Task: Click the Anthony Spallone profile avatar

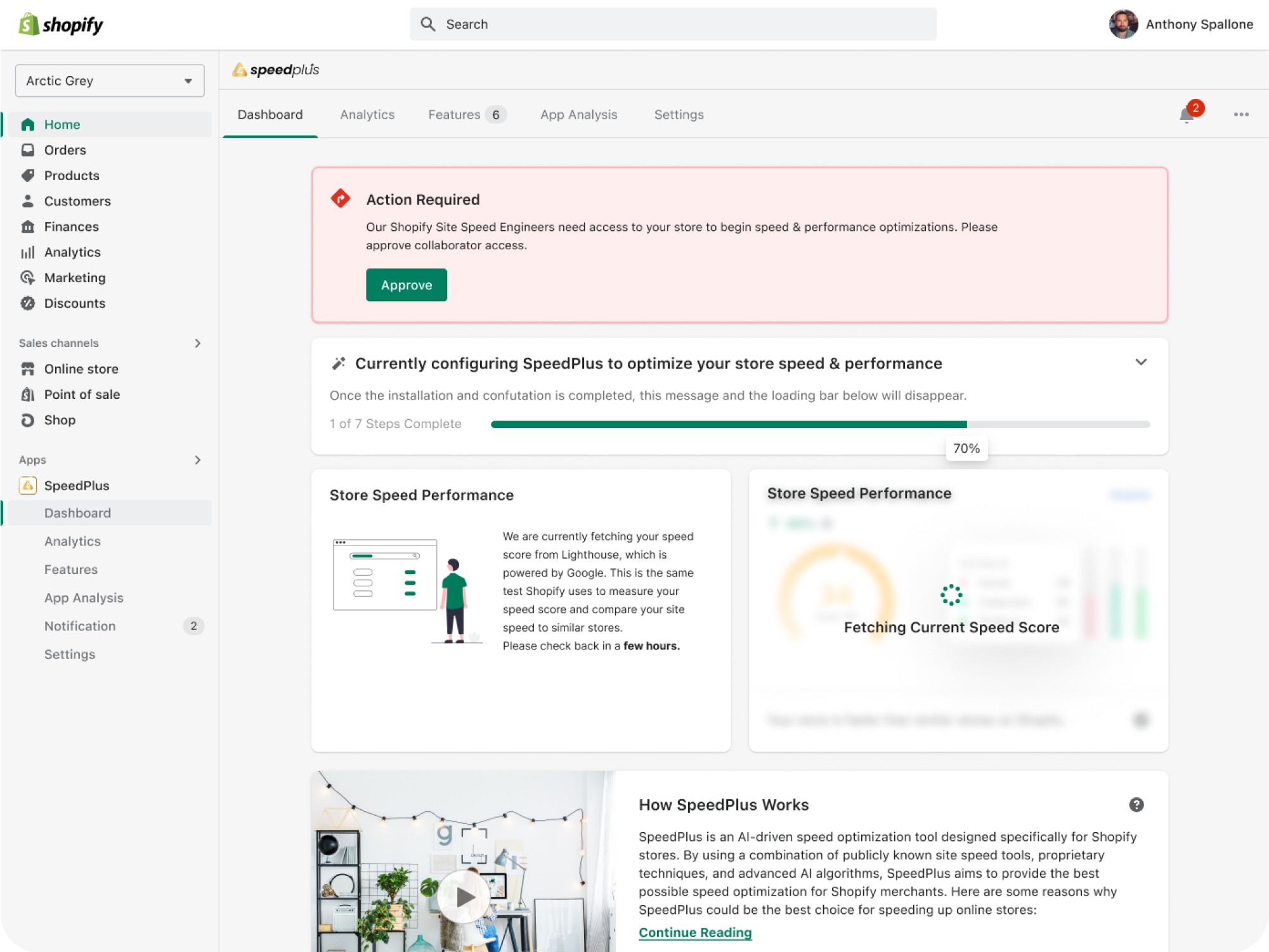Action: tap(1122, 24)
